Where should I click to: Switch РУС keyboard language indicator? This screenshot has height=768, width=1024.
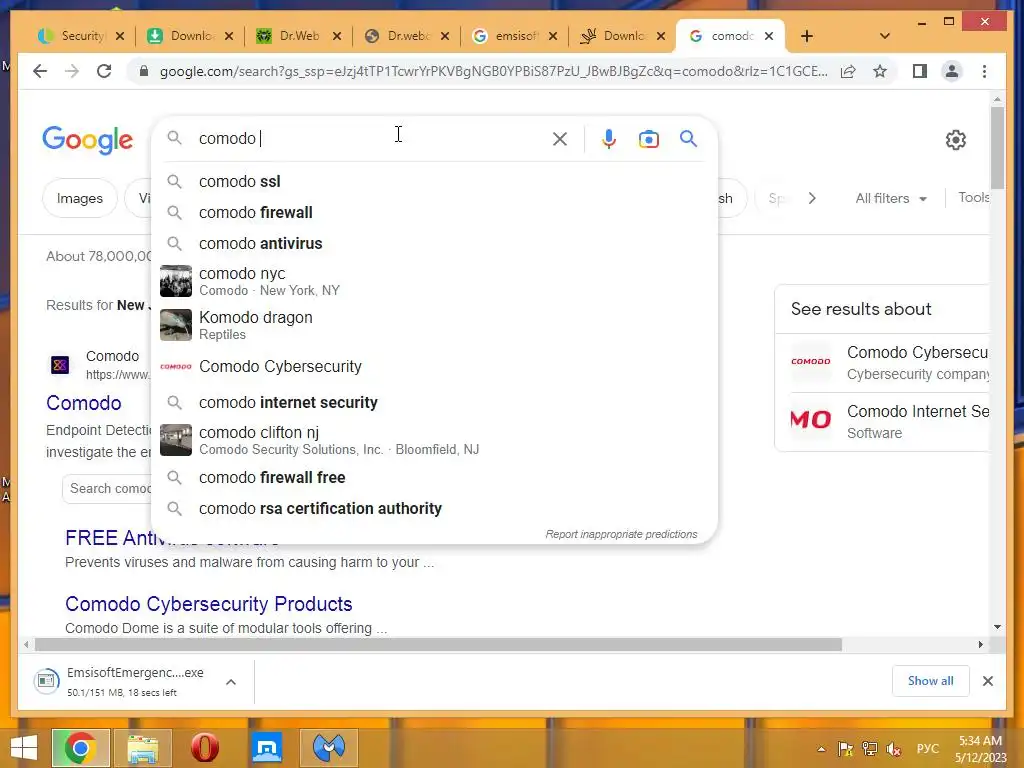(x=927, y=748)
